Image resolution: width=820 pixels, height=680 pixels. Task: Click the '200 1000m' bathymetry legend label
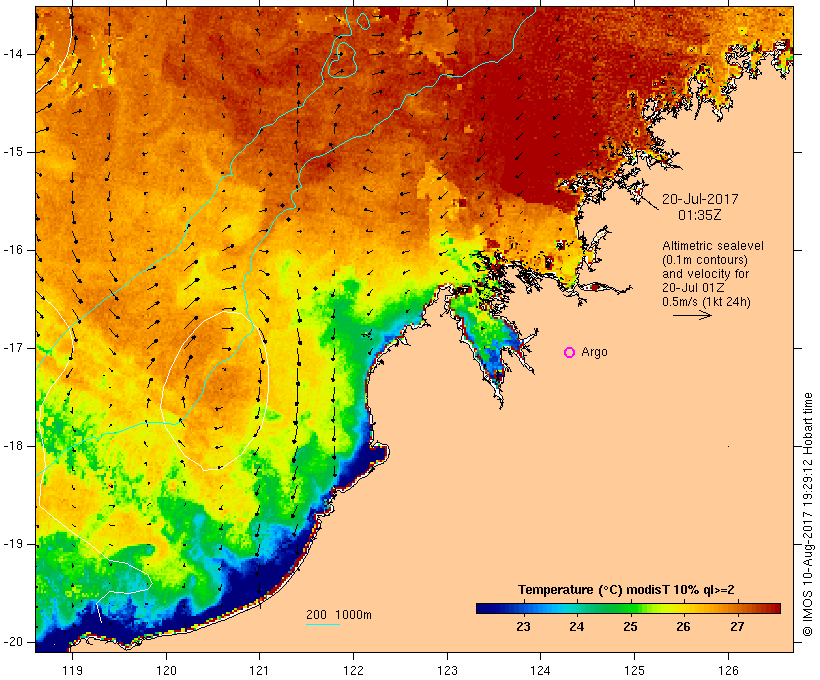tap(339, 615)
